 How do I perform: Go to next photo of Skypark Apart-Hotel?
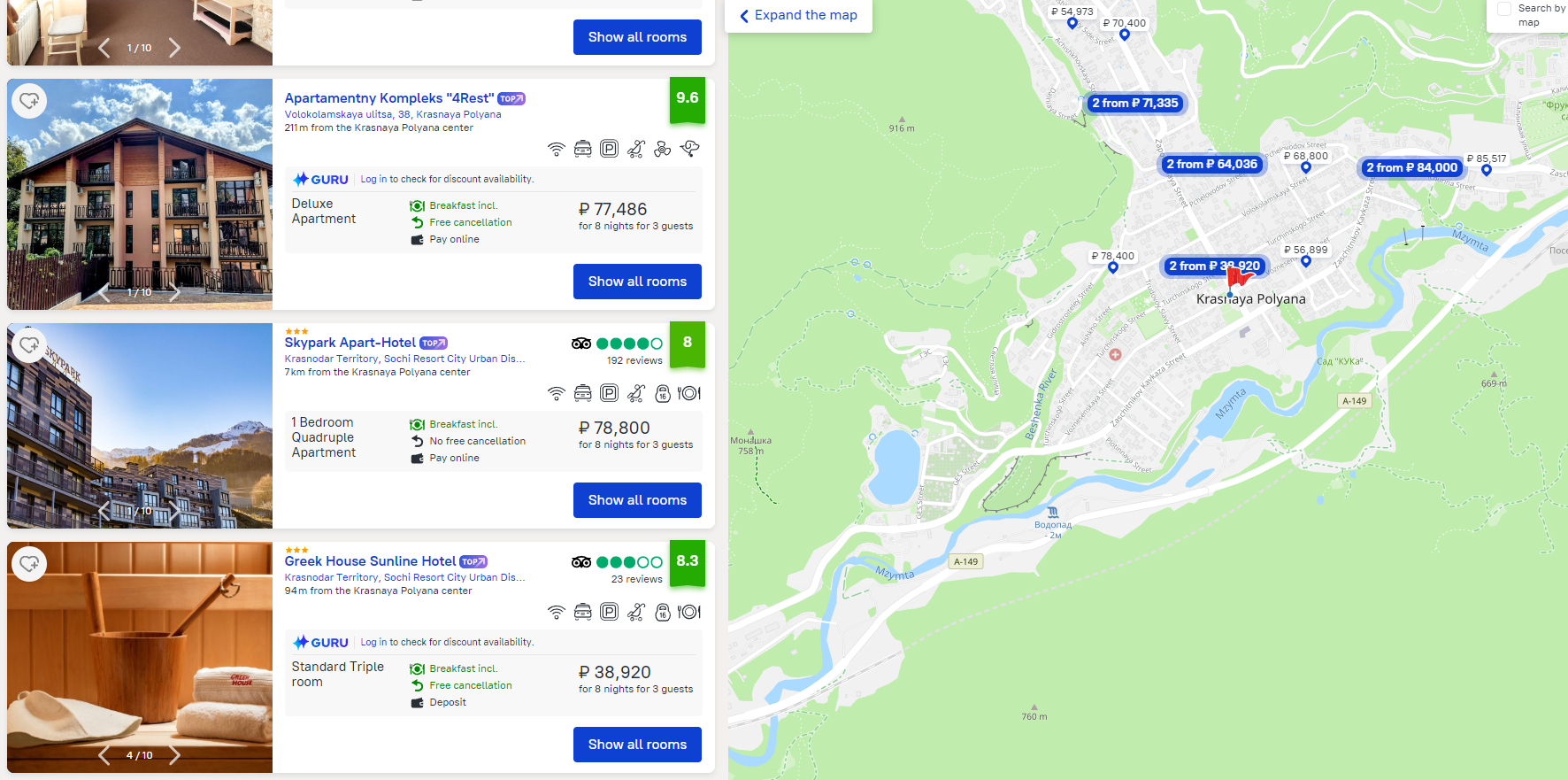coord(174,511)
